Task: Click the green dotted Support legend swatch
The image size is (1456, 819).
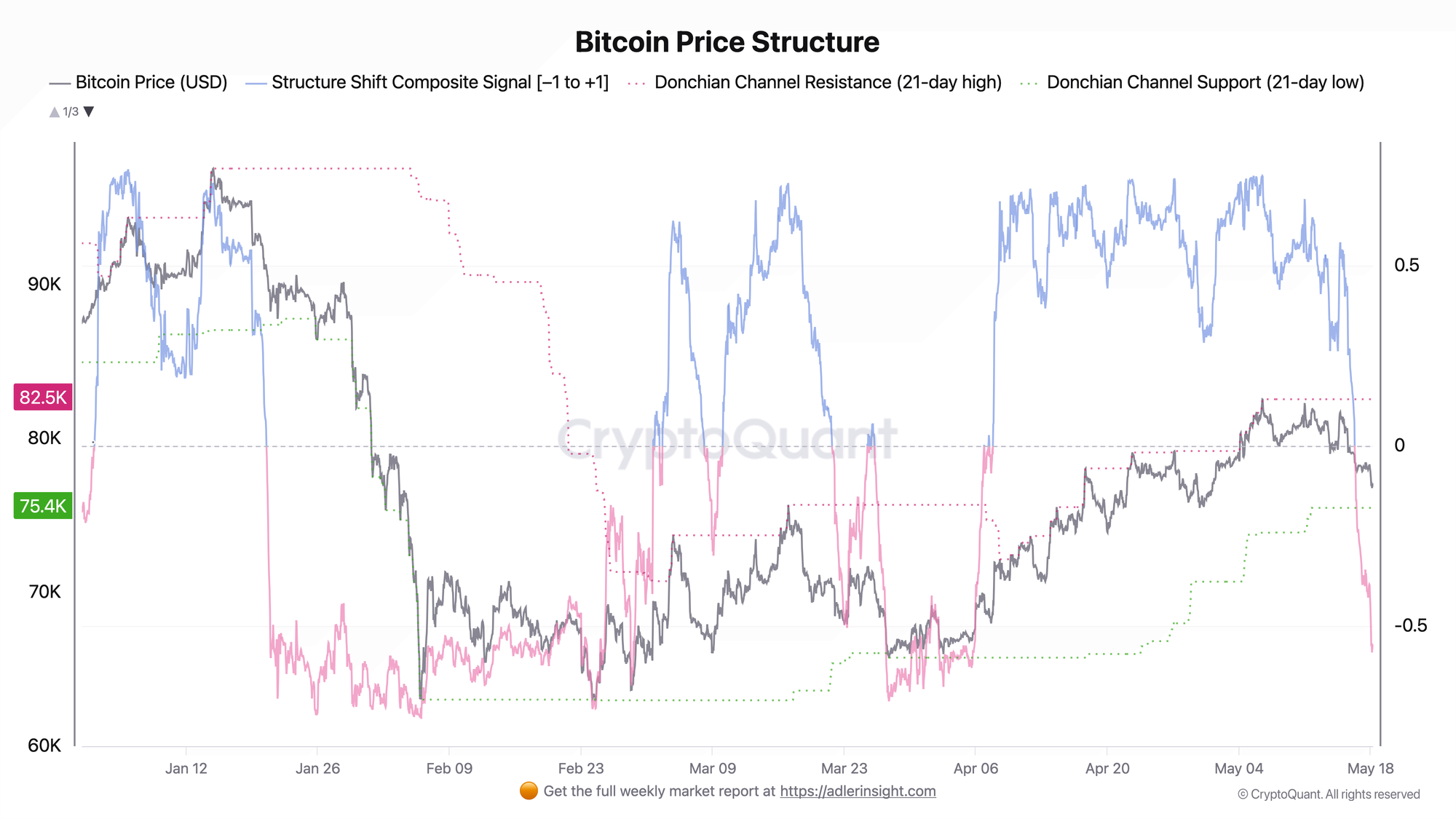Action: coord(1030,83)
